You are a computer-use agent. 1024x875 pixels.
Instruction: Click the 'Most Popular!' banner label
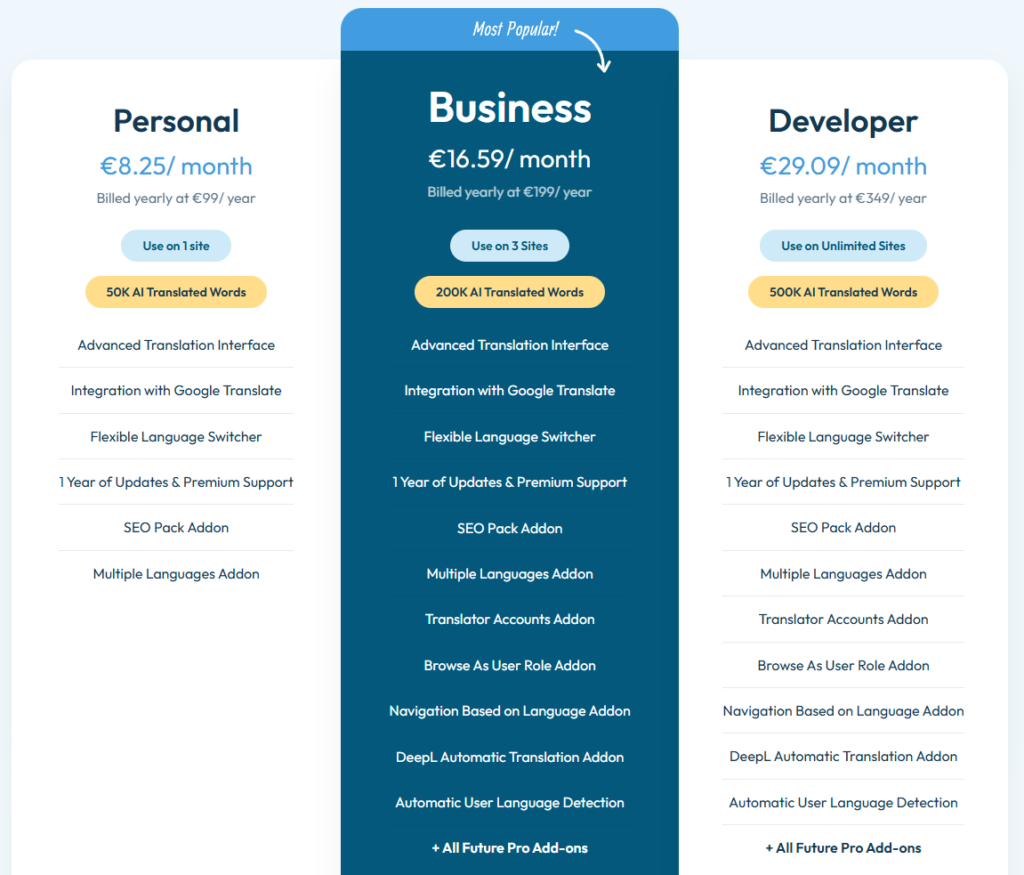tap(515, 29)
